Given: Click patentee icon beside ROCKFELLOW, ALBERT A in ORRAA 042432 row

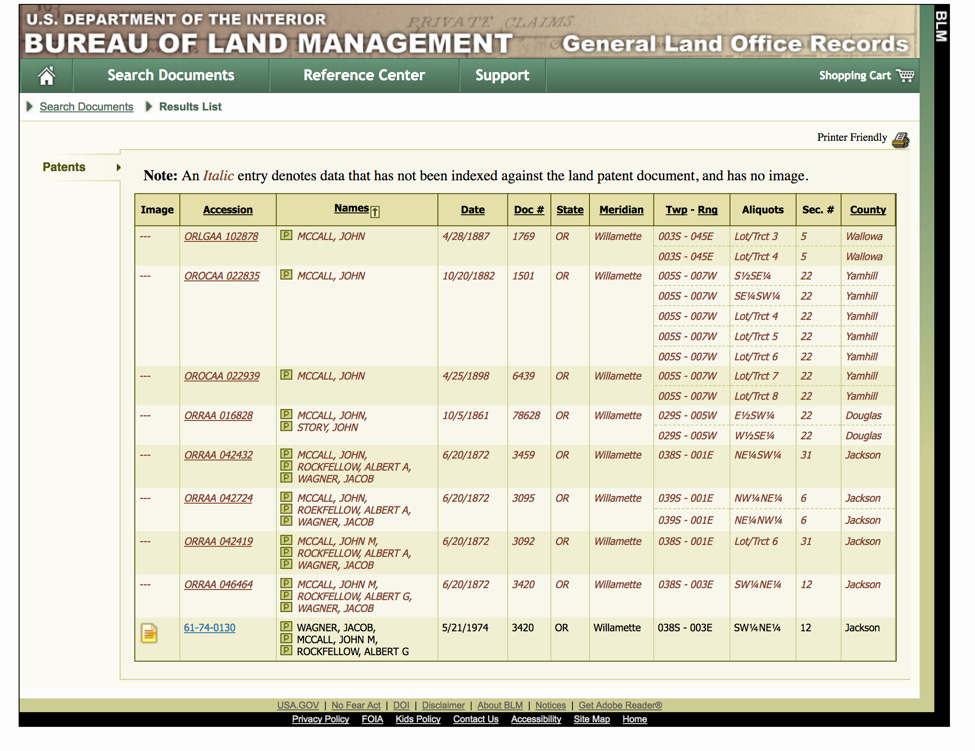Looking at the screenshot, I should 286,466.
